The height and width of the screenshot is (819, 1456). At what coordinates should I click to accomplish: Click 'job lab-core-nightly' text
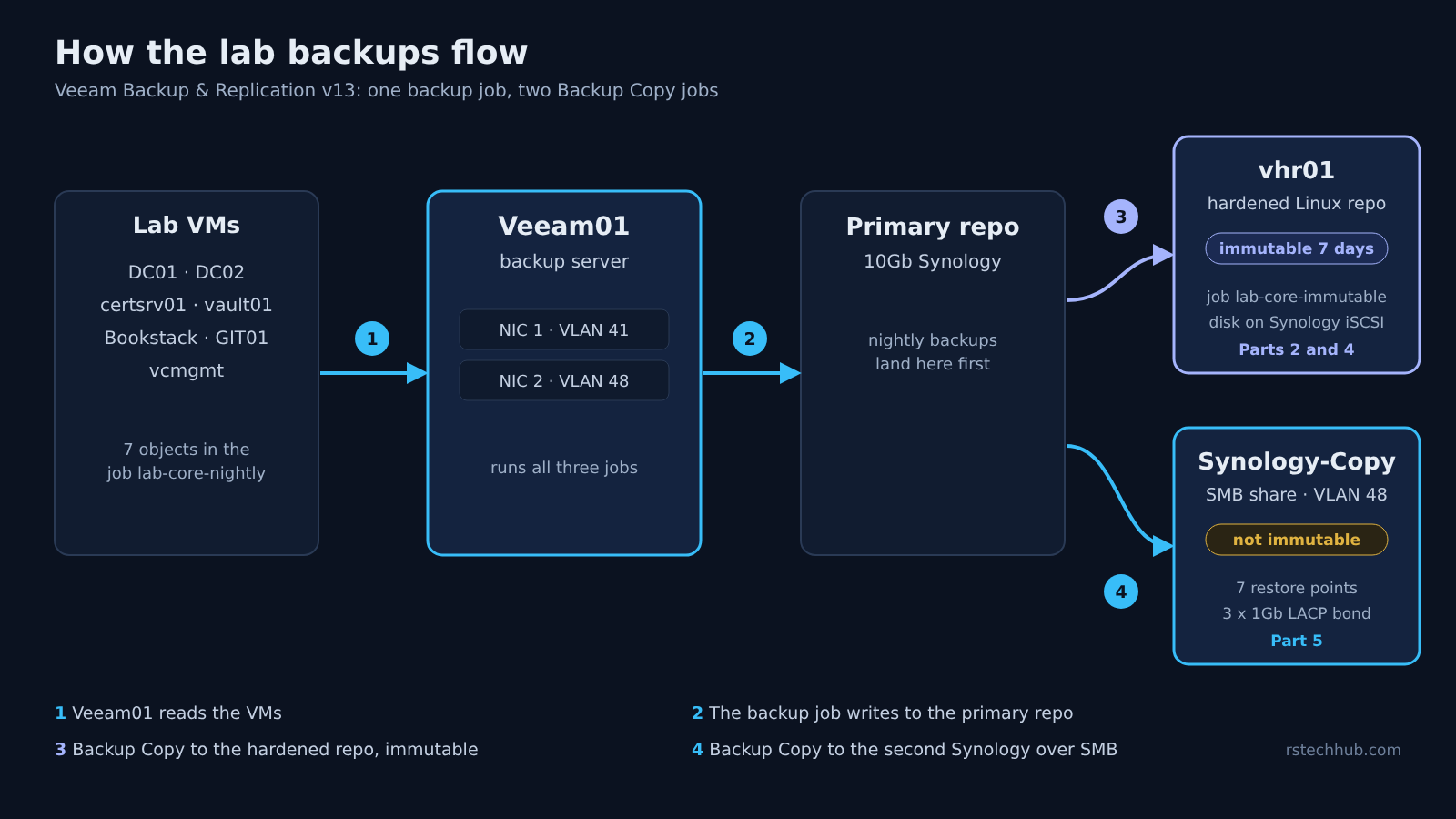coord(187,473)
